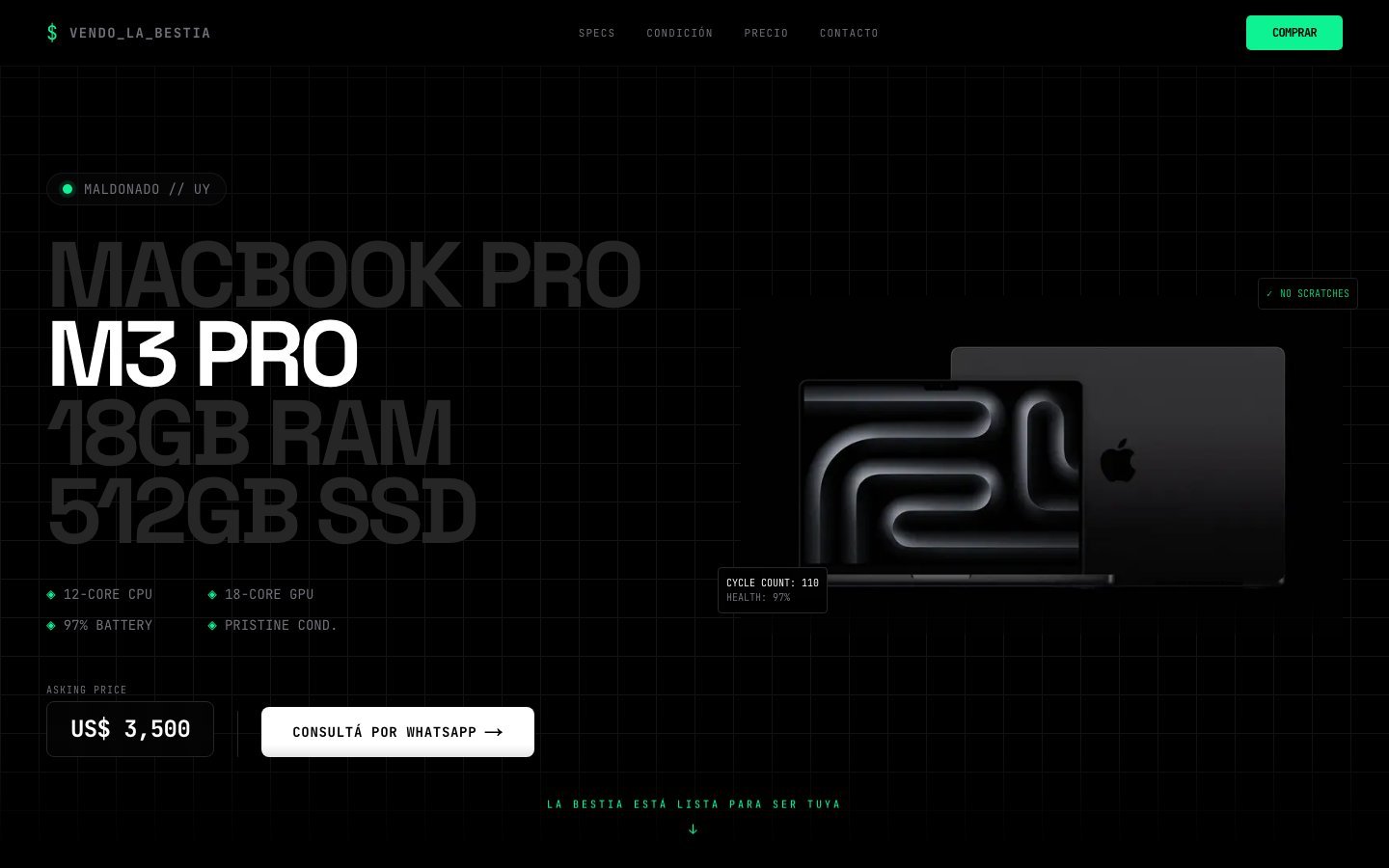Screen dimensions: 1389x868
Task: Click the green dollar sign logo icon
Action: [x=52, y=33]
